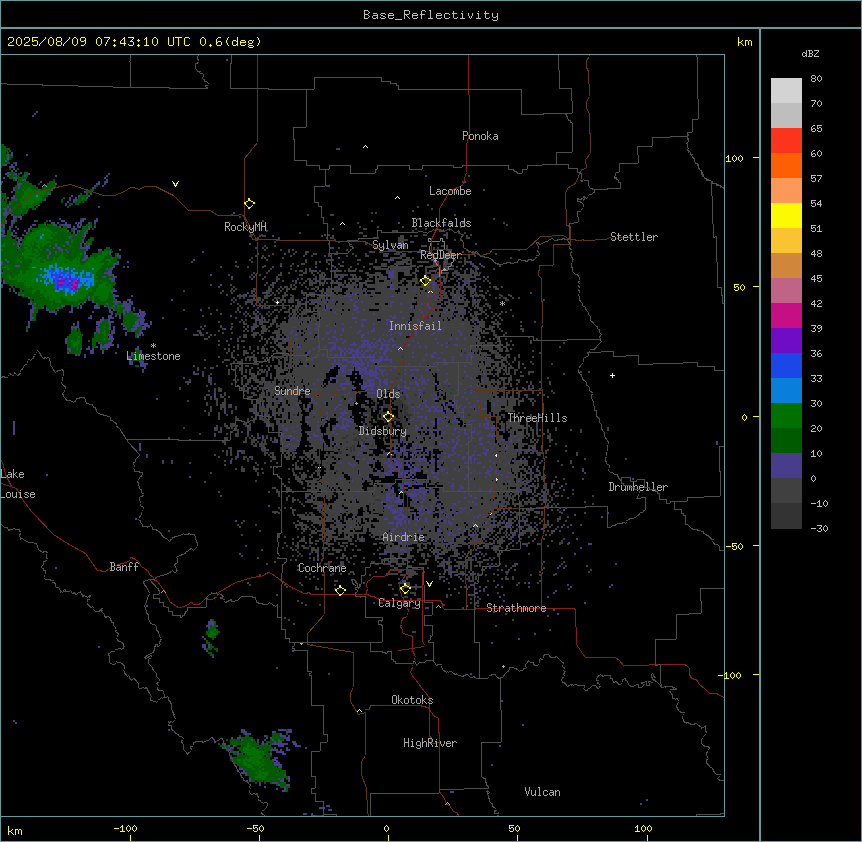
Task: Select the yellow diamond between Olds and Didsbury
Action: tap(388, 416)
